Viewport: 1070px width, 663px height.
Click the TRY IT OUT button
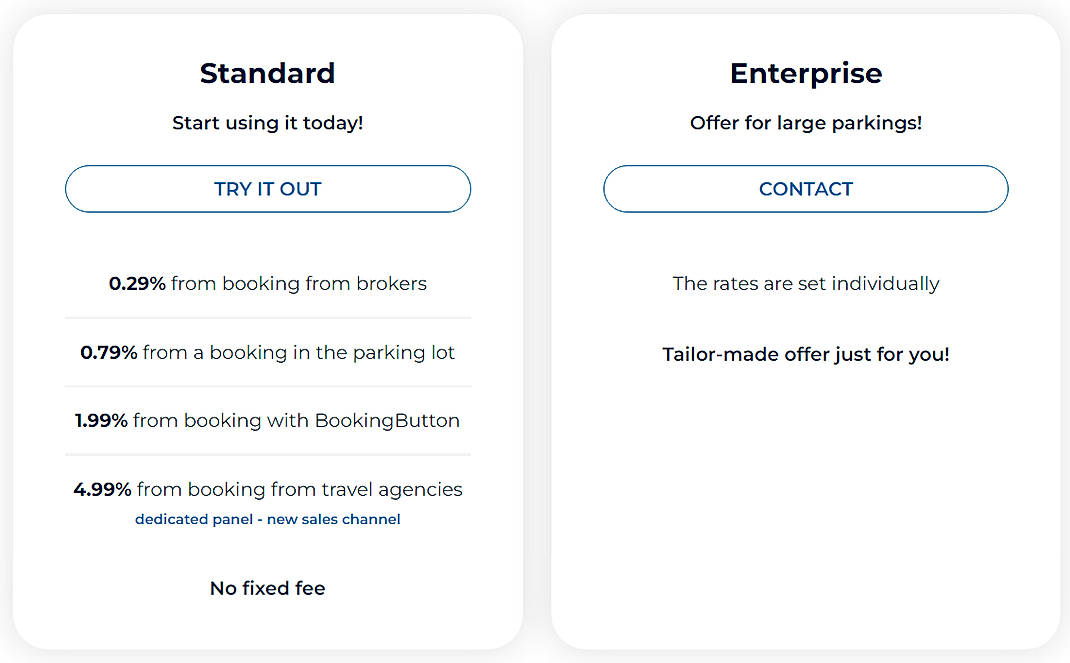tap(267, 189)
